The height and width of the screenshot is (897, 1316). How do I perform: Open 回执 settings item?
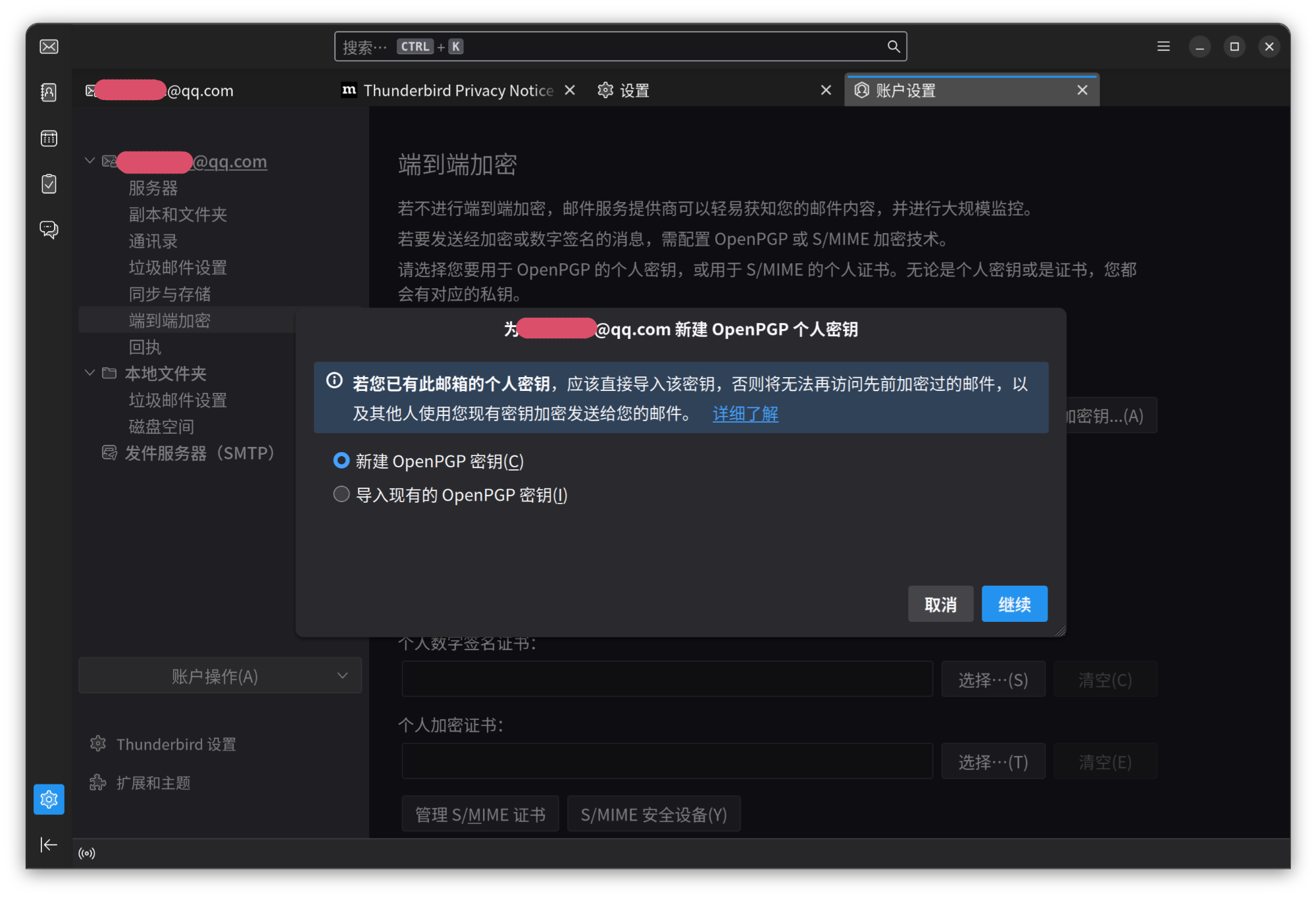tap(145, 347)
